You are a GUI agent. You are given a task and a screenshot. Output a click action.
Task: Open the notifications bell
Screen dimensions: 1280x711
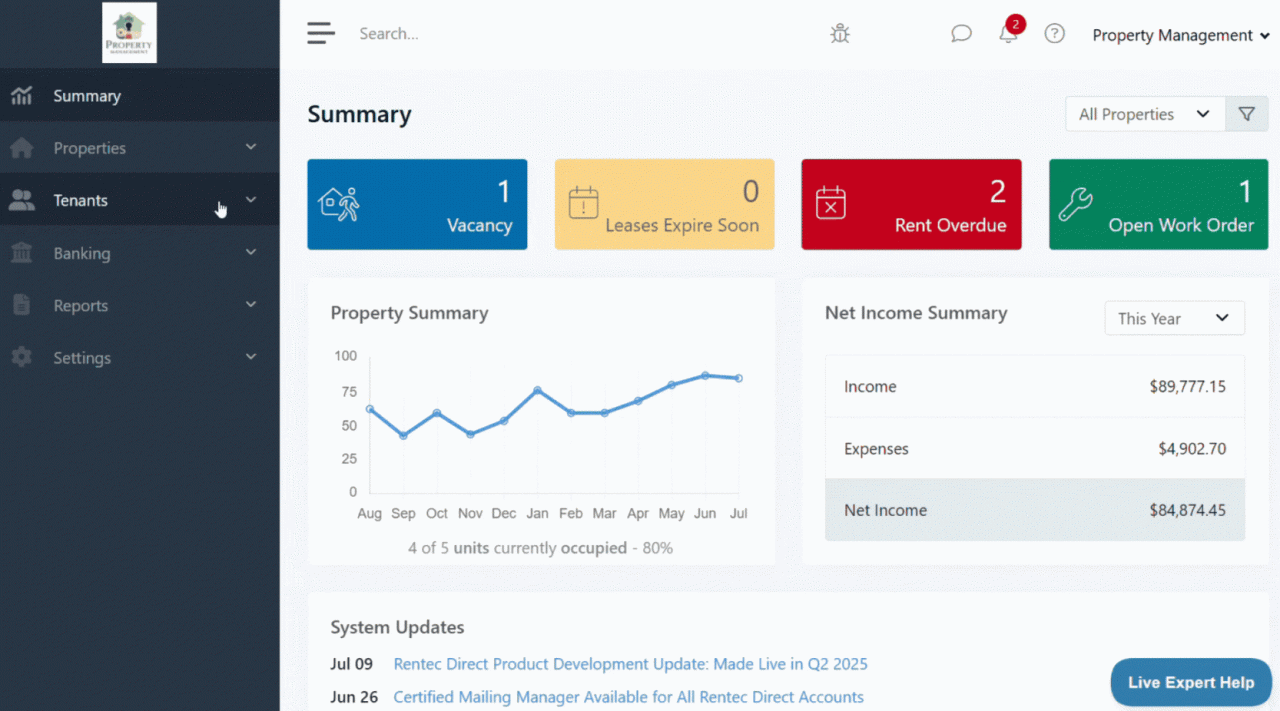tap(1008, 34)
